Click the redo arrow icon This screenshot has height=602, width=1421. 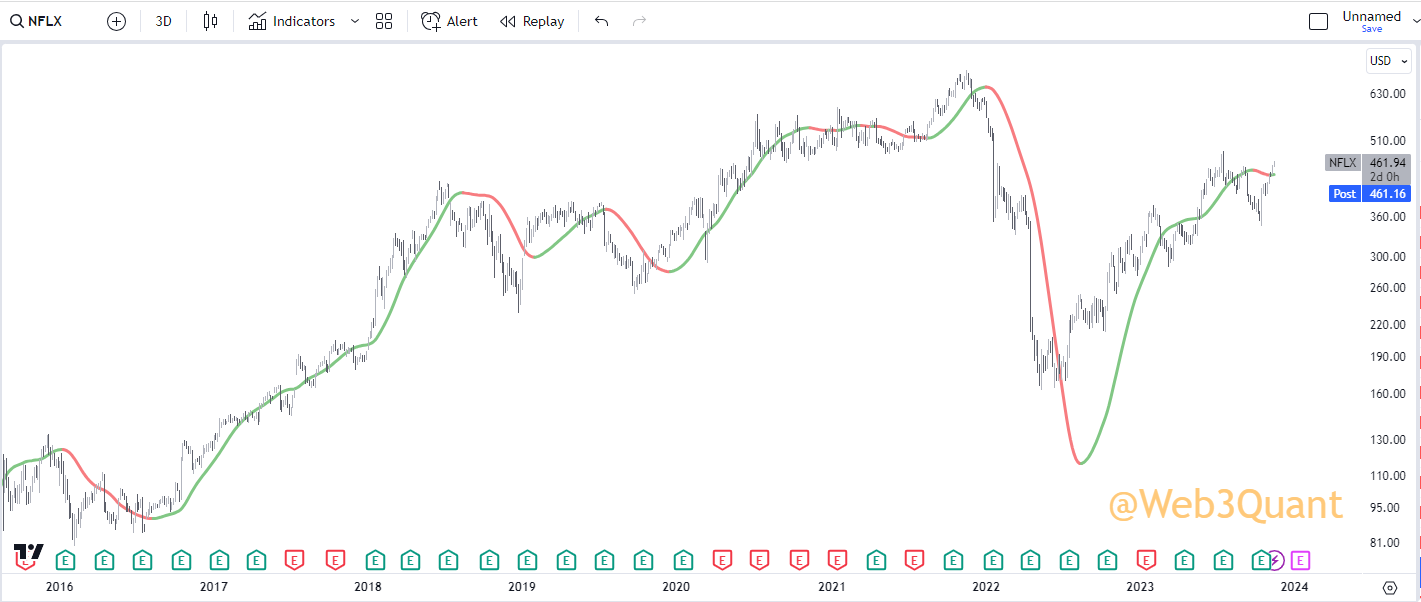point(640,21)
